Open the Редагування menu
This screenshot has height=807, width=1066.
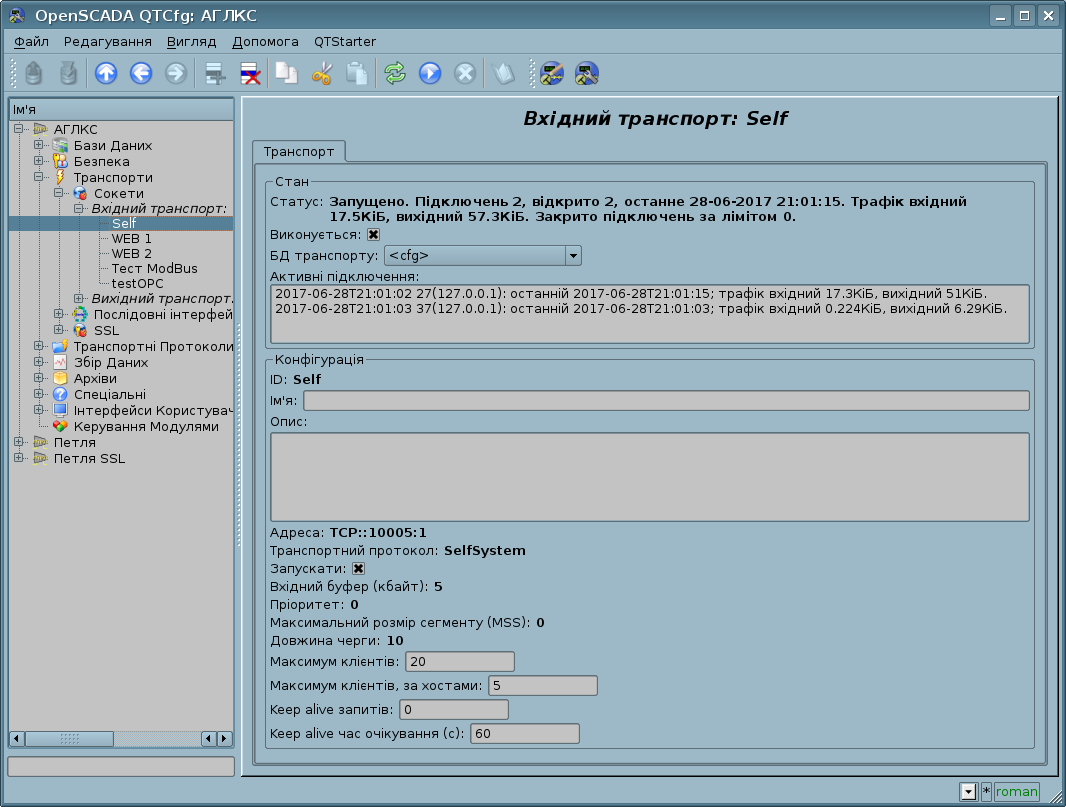(107, 41)
